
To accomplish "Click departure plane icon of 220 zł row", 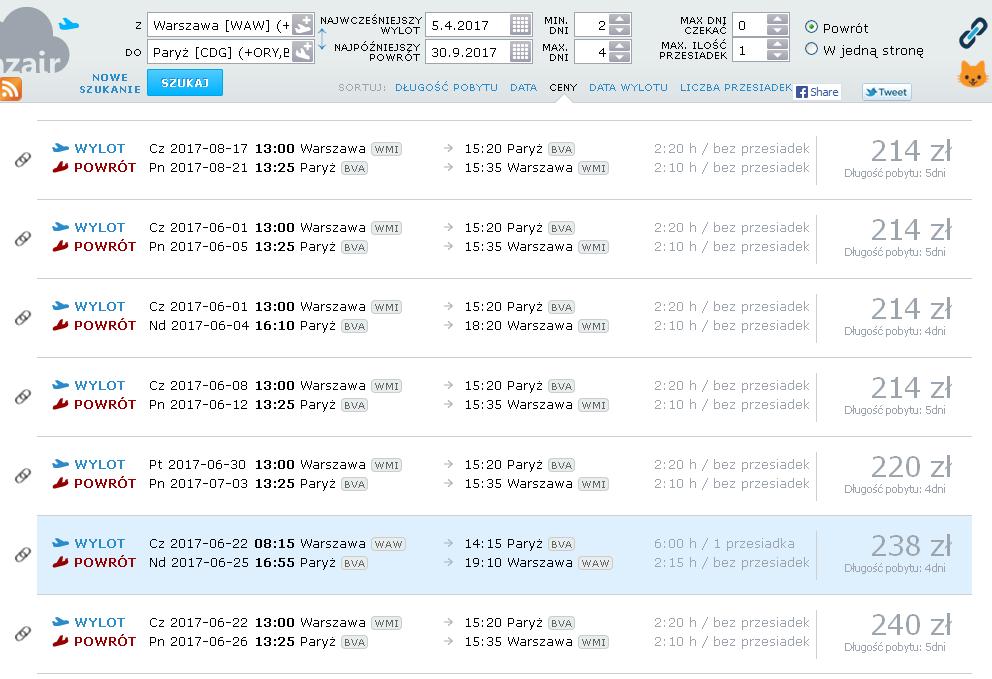I will [x=60, y=464].
